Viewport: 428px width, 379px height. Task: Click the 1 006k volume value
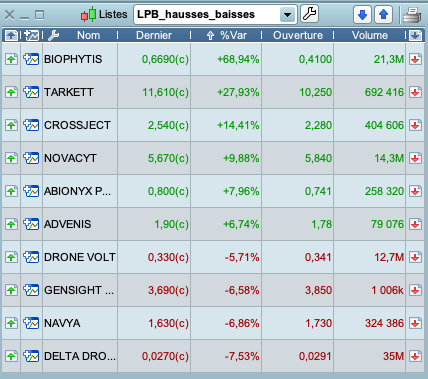388,290
